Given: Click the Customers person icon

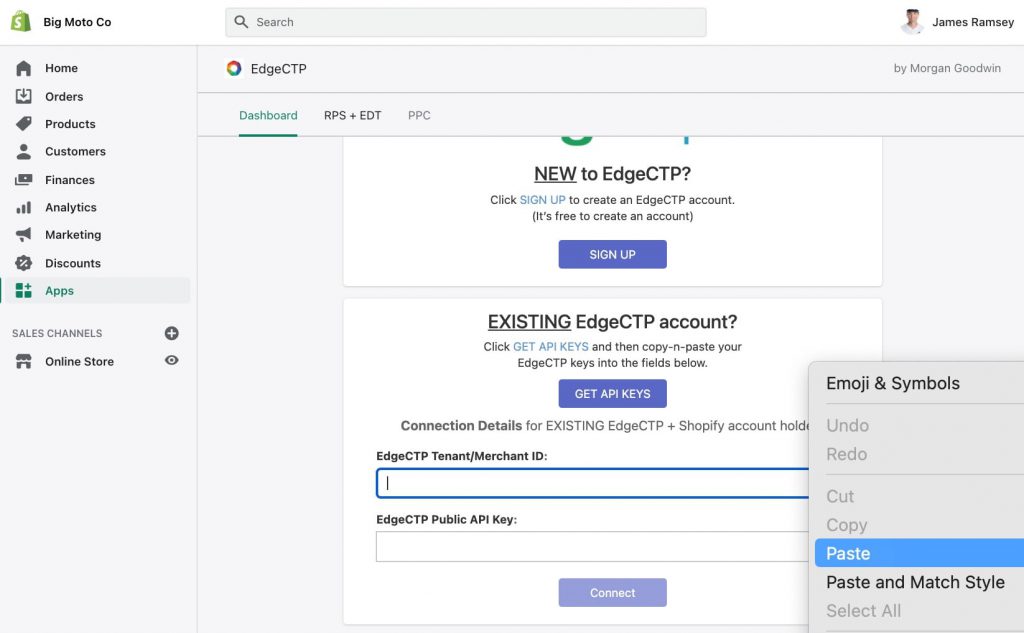Looking at the screenshot, I should tap(24, 152).
